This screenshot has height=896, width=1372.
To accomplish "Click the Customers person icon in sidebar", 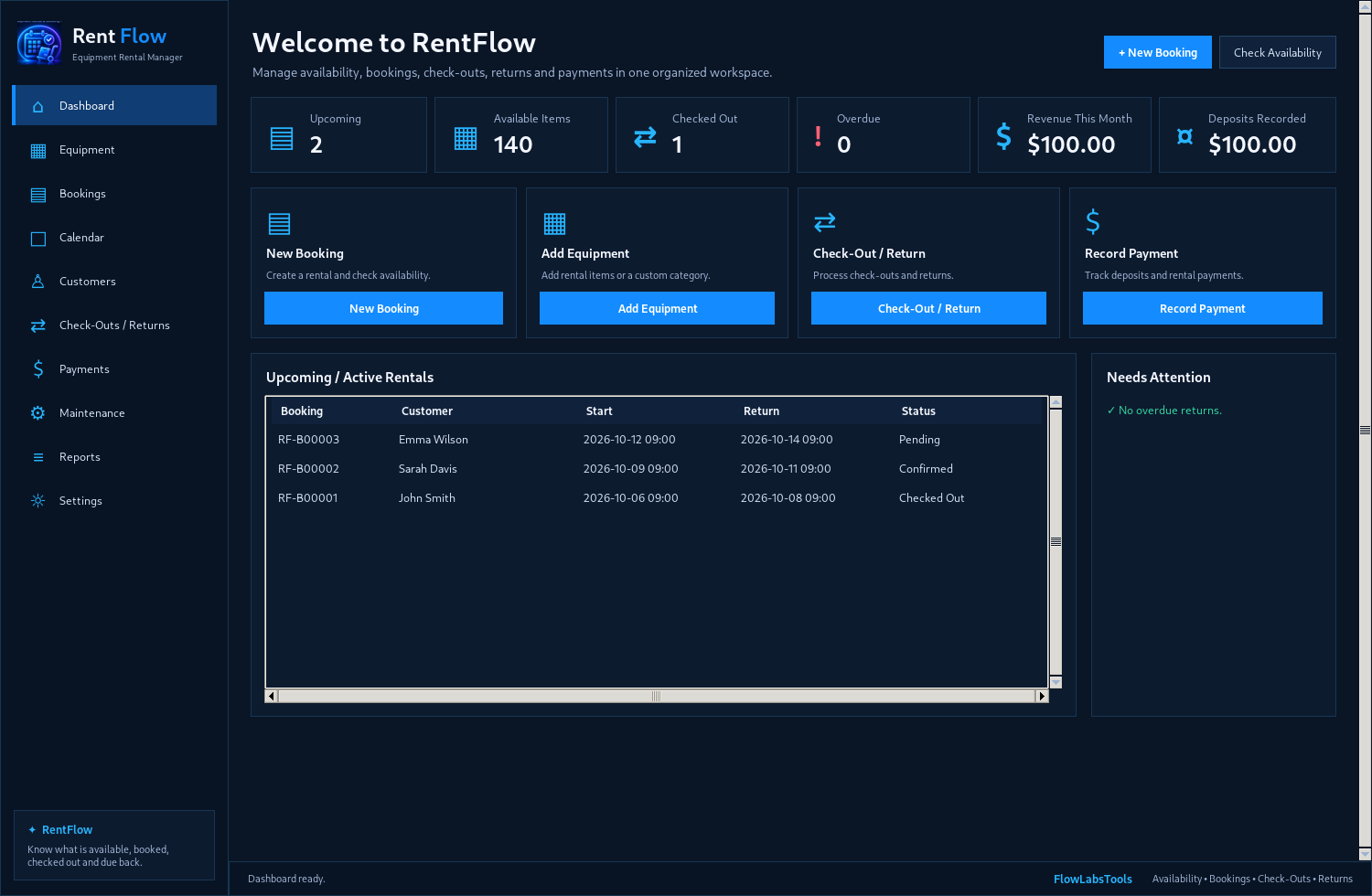I will [38, 282].
